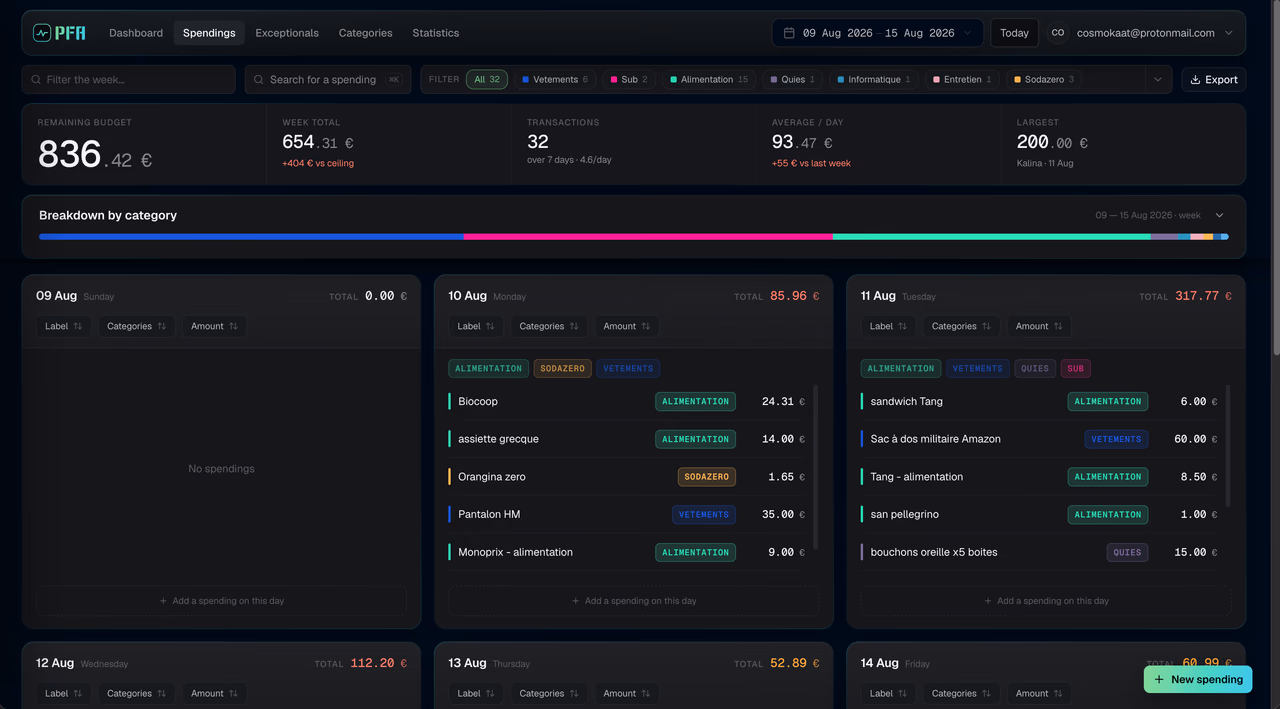Image resolution: width=1280 pixels, height=709 pixels.
Task: Sort 11 Aug by the Label arrows
Action: [902, 326]
